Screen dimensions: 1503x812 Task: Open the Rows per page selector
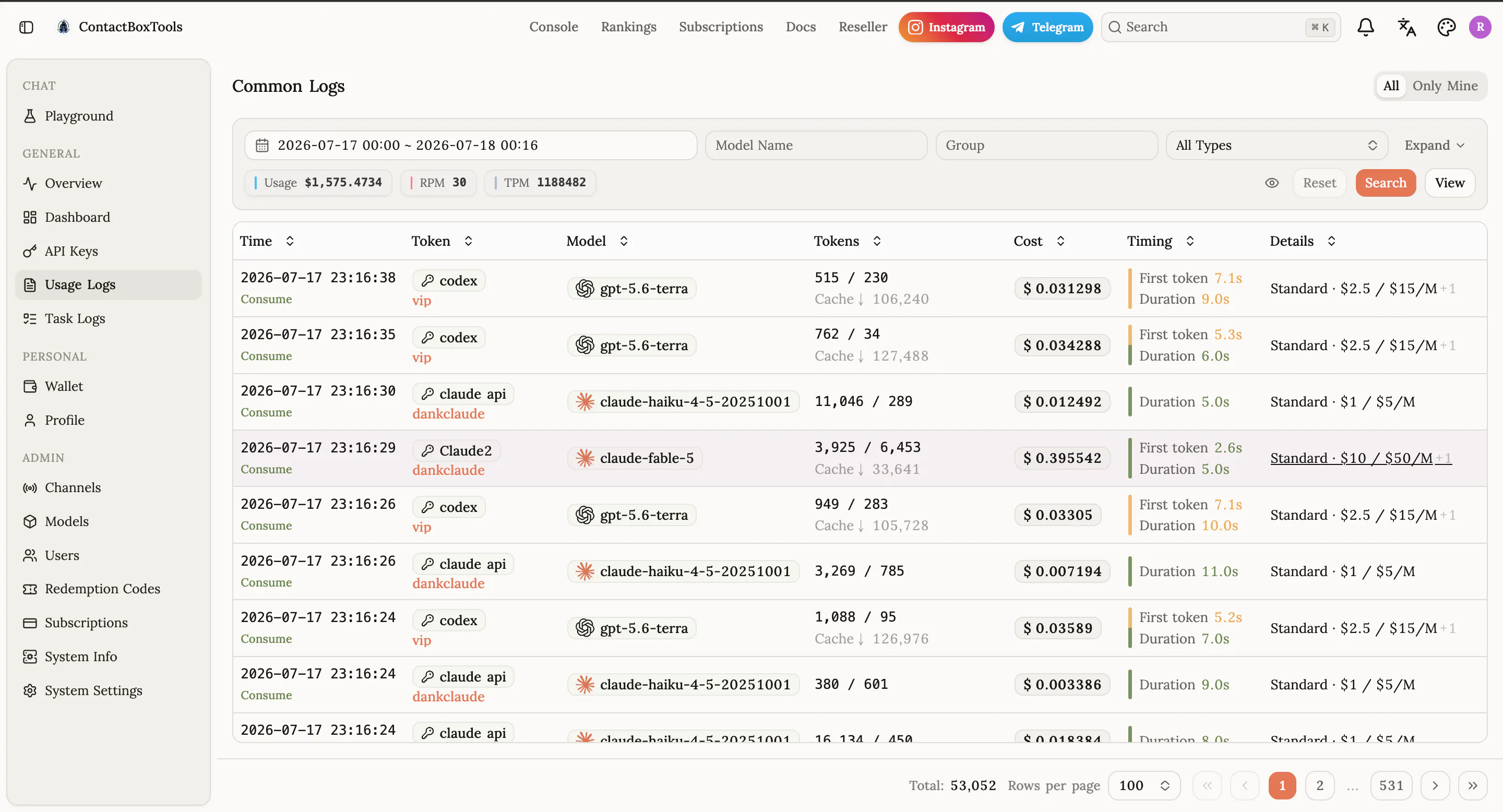[x=1143, y=786]
